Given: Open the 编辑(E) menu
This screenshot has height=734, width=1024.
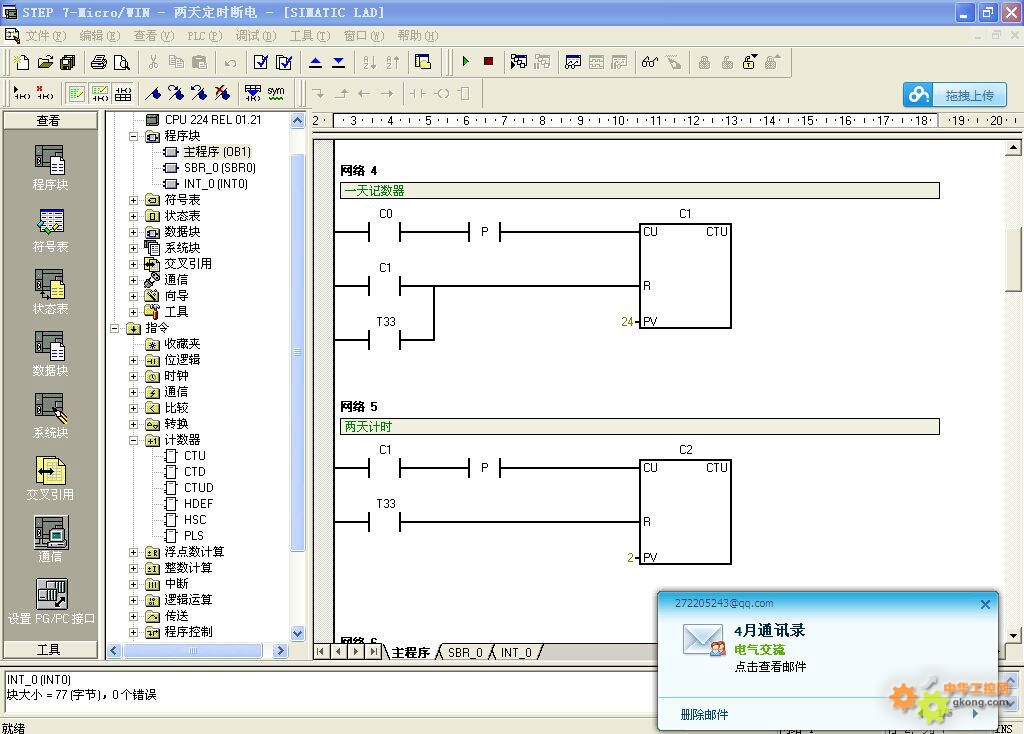Looking at the screenshot, I should point(99,36).
